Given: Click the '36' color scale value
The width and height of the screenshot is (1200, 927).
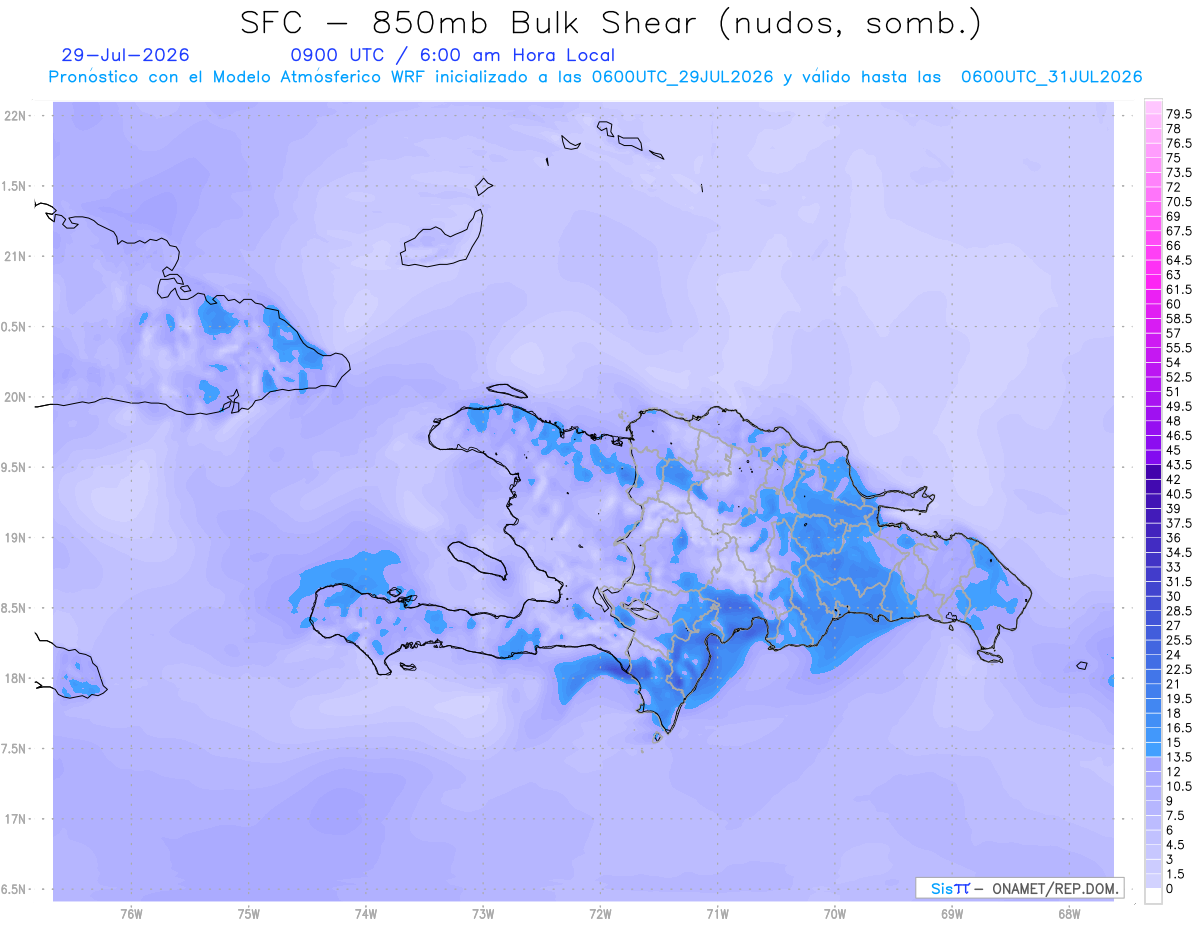Looking at the screenshot, I should click(x=1173, y=538).
